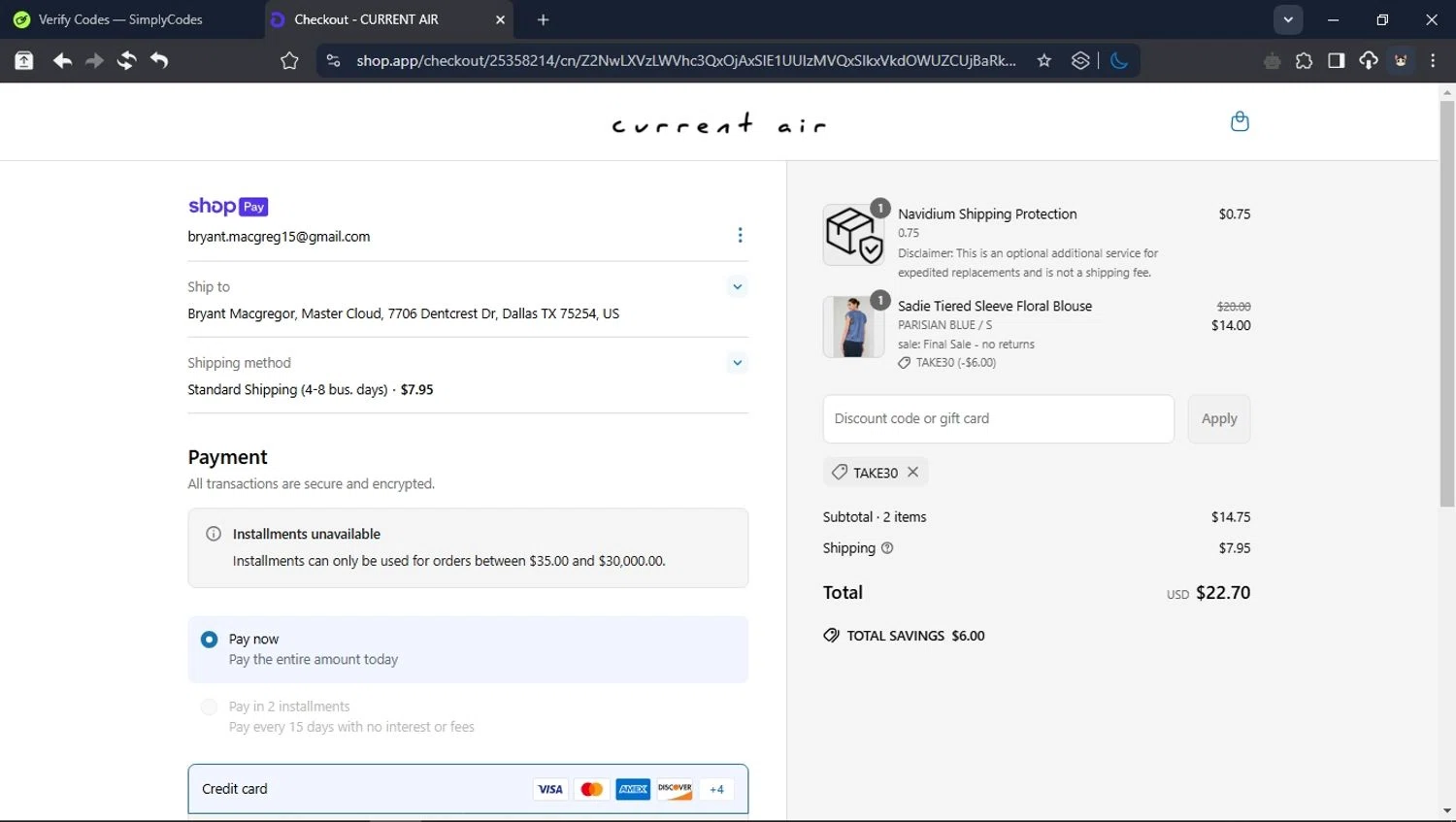Screen dimensions: 1456x822
Task: Click the Mastercard icon
Action: [x=591, y=789]
